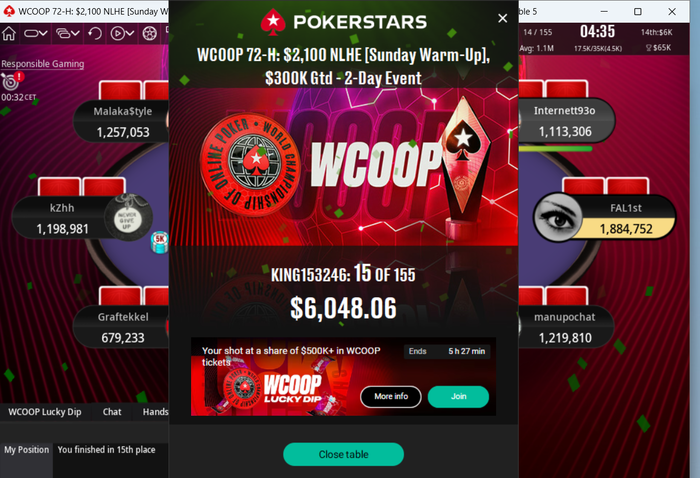
Task: Open the Responsible Gaming link
Action: [x=42, y=64]
